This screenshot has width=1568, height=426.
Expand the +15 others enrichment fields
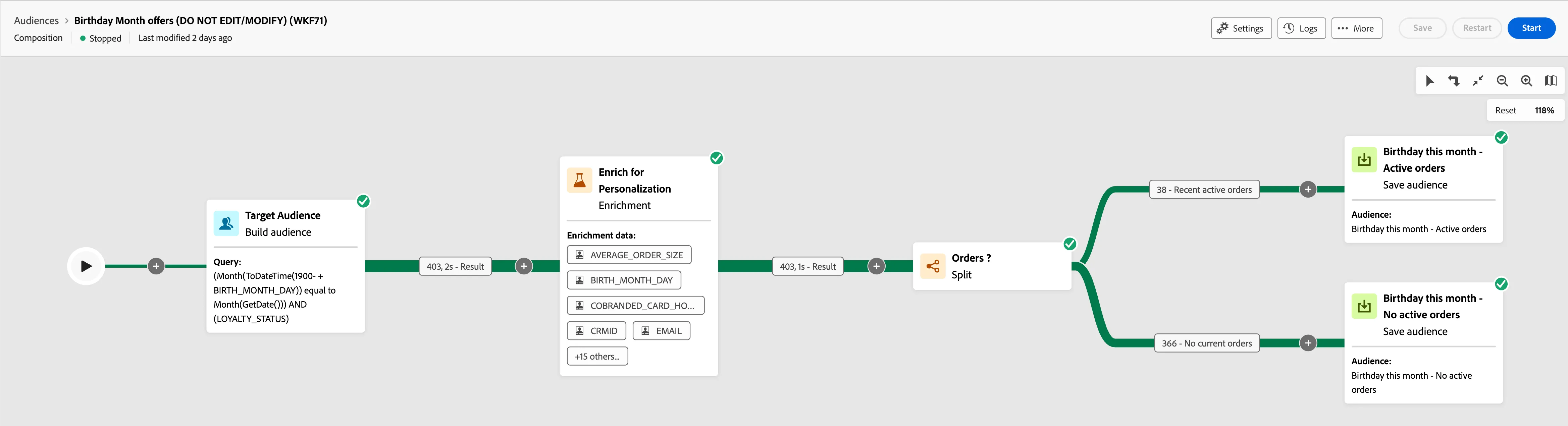click(x=597, y=356)
